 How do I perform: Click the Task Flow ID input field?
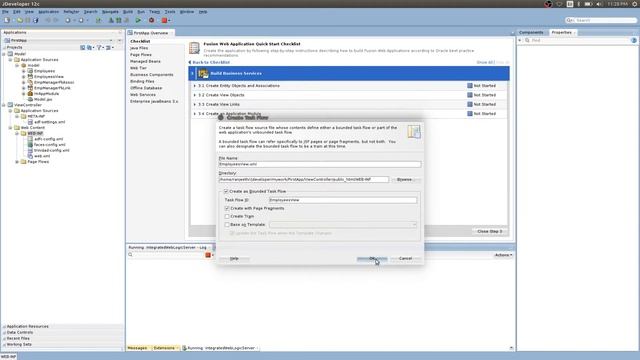point(343,200)
